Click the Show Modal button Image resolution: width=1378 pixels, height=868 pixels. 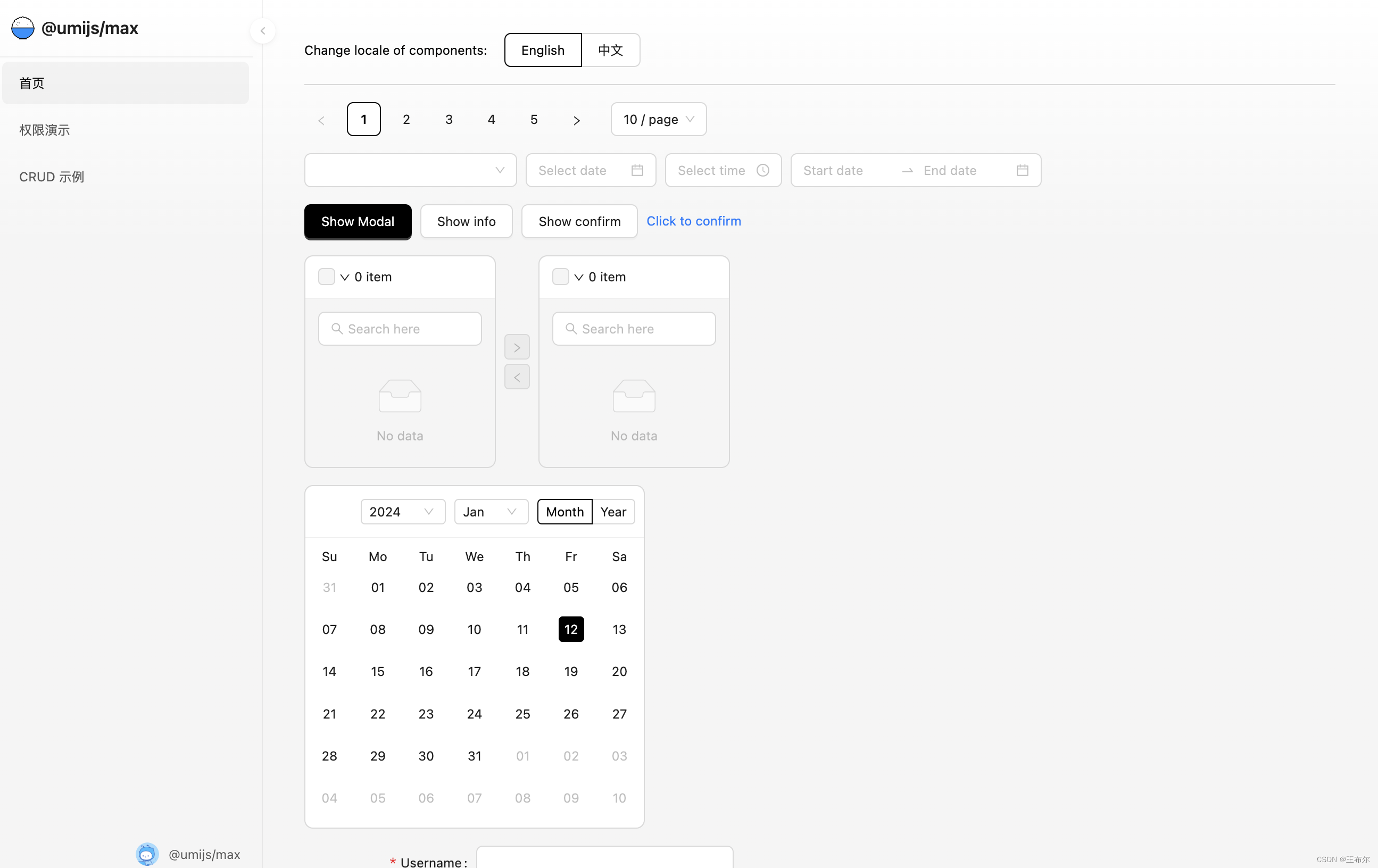click(x=358, y=221)
